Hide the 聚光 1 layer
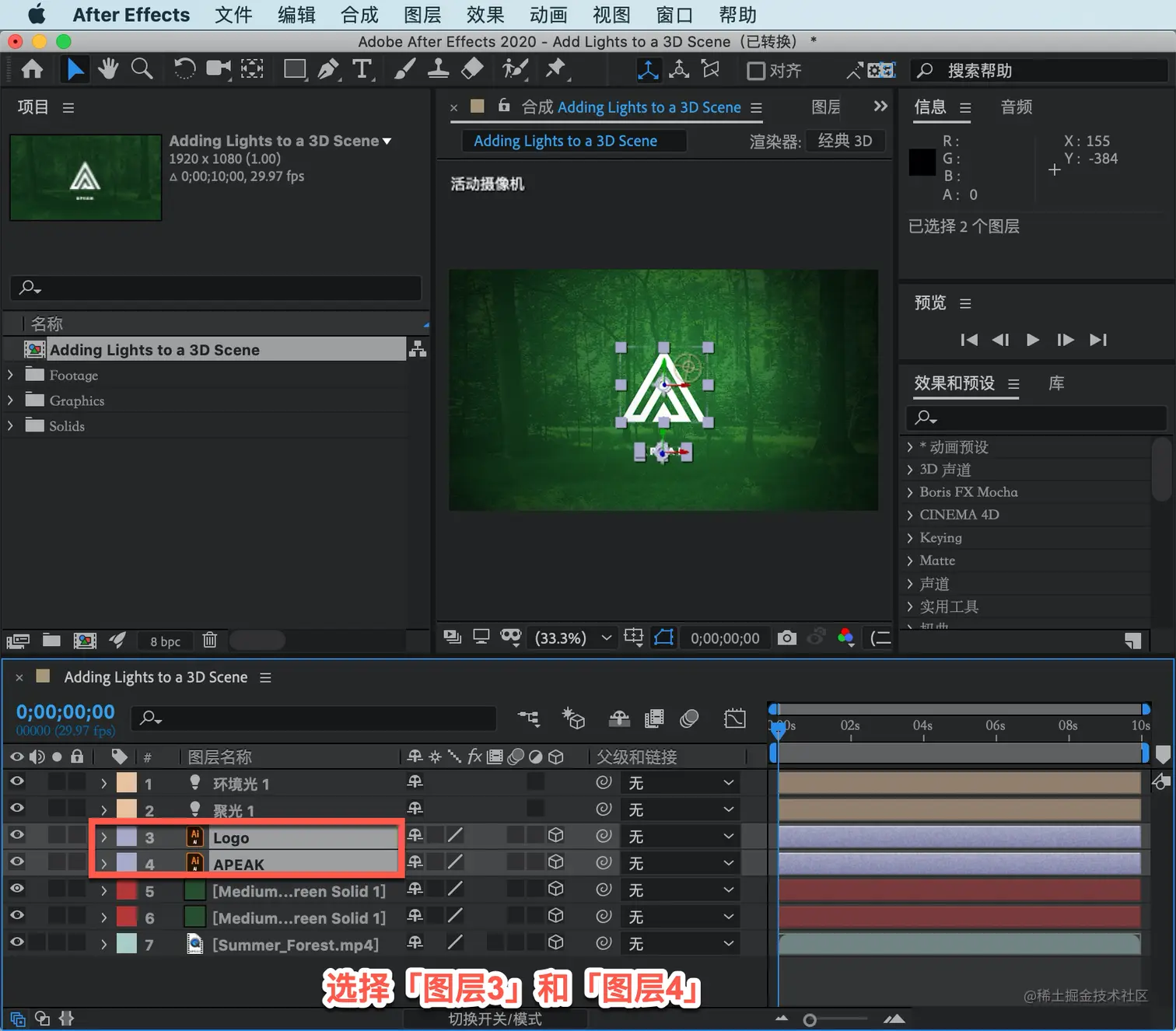Image resolution: width=1176 pixels, height=1031 pixels. coord(16,809)
